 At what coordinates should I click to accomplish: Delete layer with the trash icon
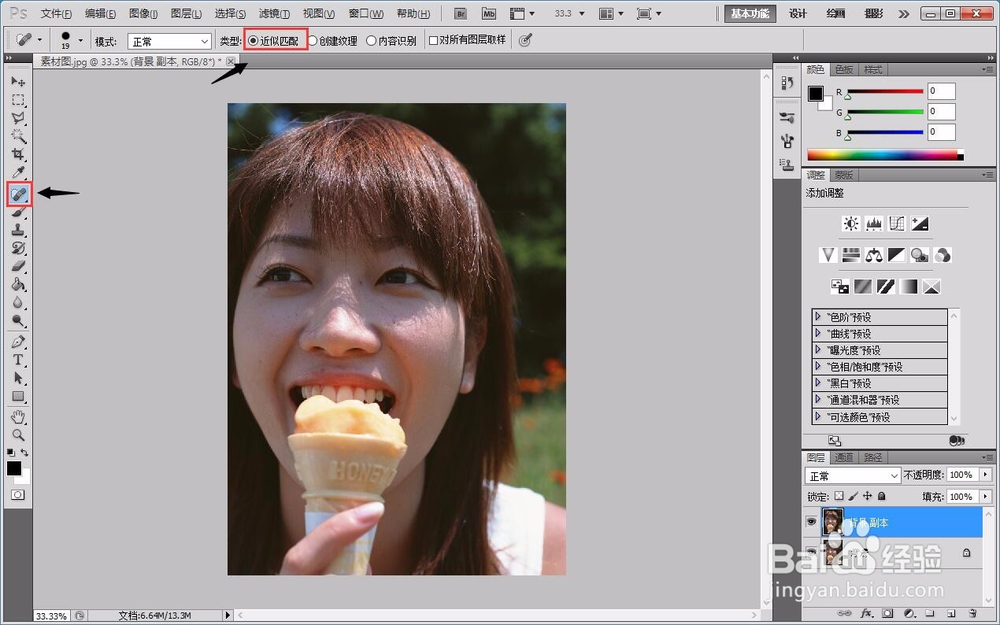pos(972,614)
